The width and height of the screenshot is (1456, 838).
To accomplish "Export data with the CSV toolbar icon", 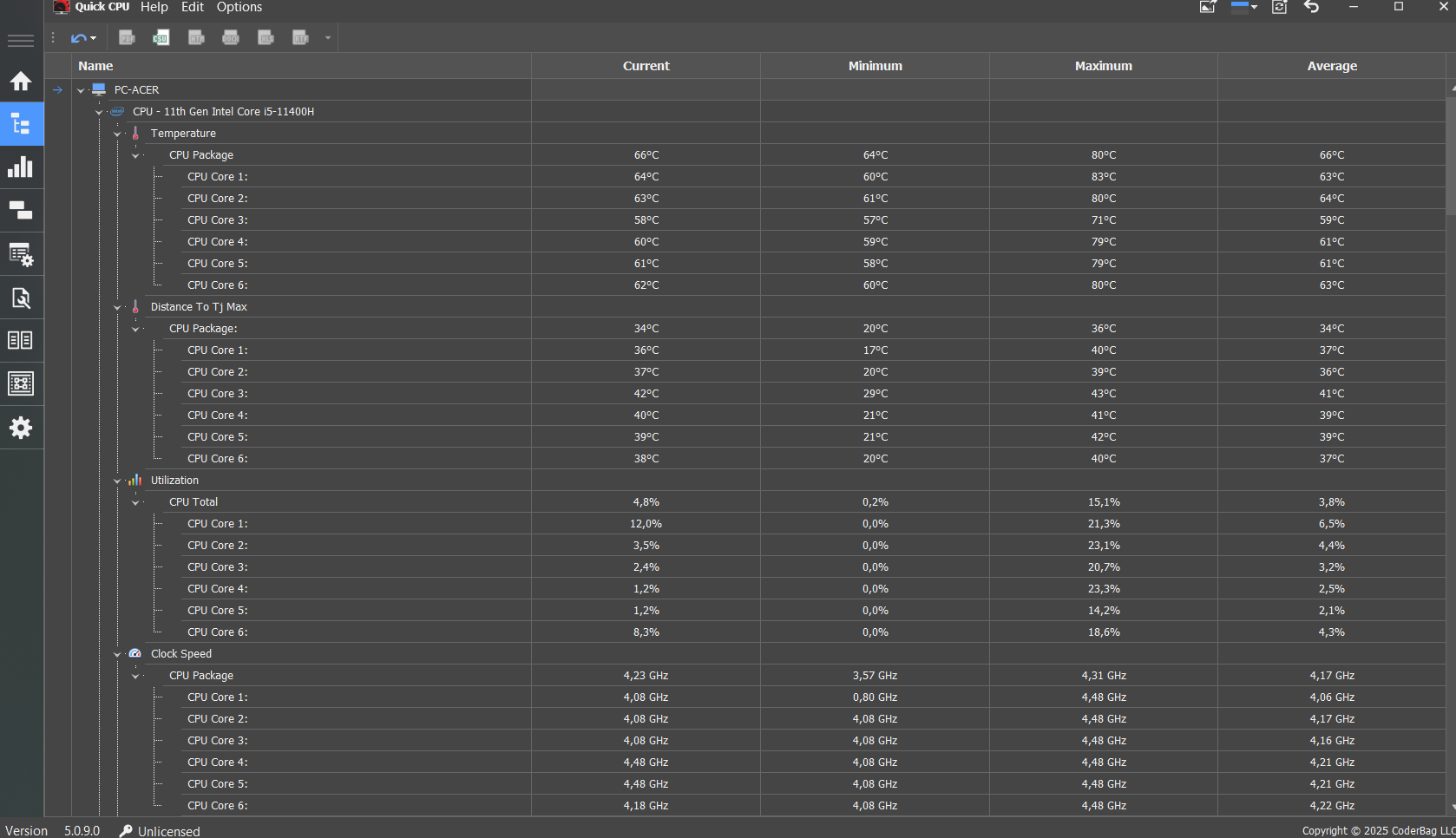I will (161, 37).
